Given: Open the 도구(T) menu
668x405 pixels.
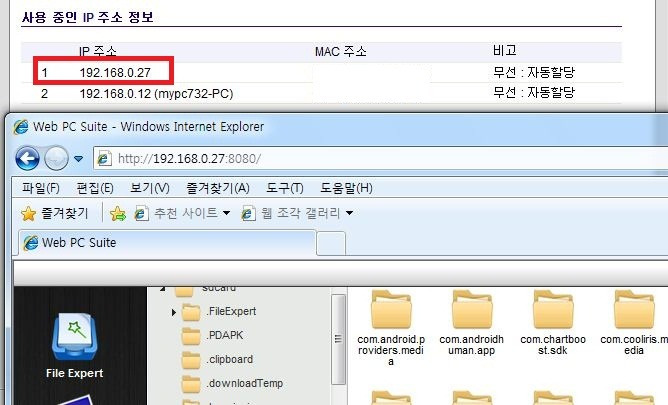Looking at the screenshot, I should [284, 188].
